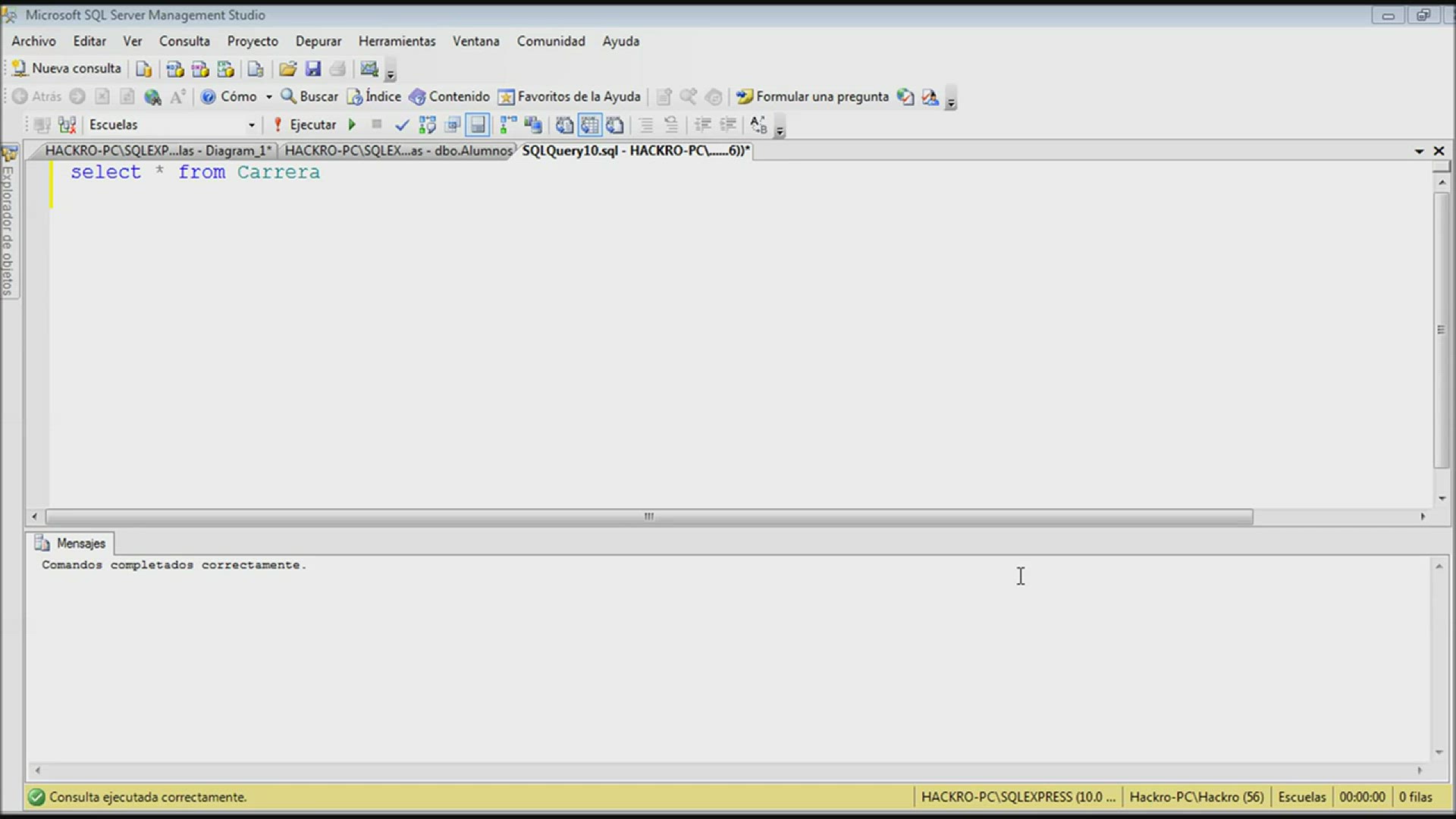The image size is (1456, 819).
Task: Open the Herramientas menu
Action: click(x=397, y=41)
